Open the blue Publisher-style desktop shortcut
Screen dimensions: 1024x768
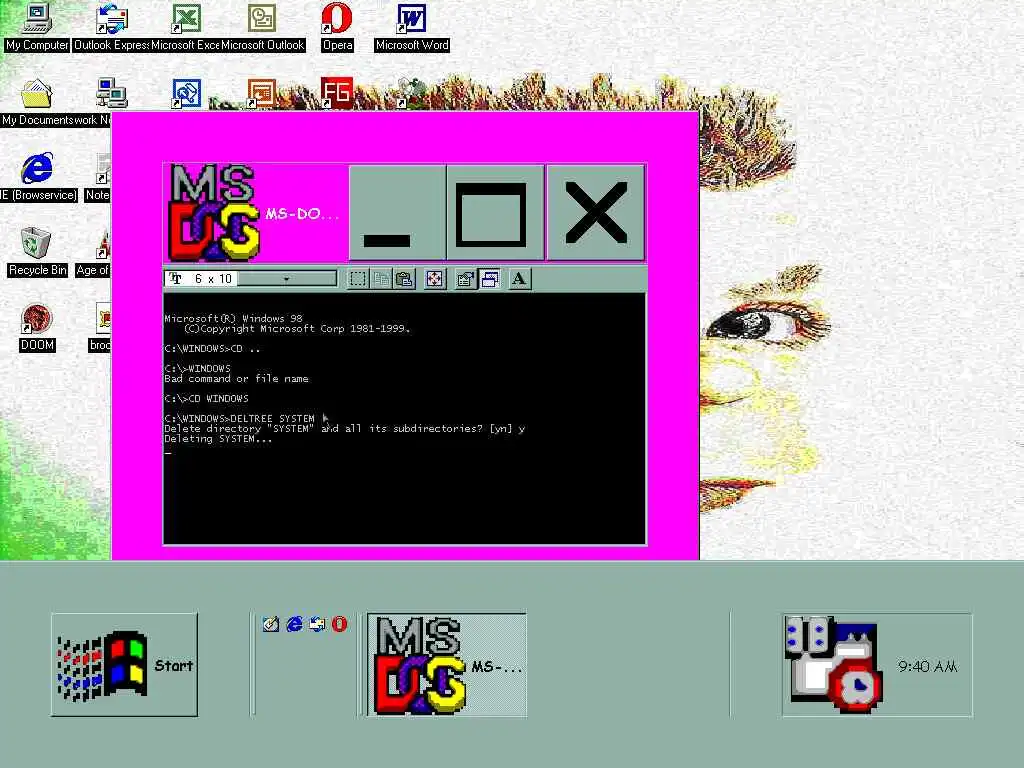(x=186, y=94)
